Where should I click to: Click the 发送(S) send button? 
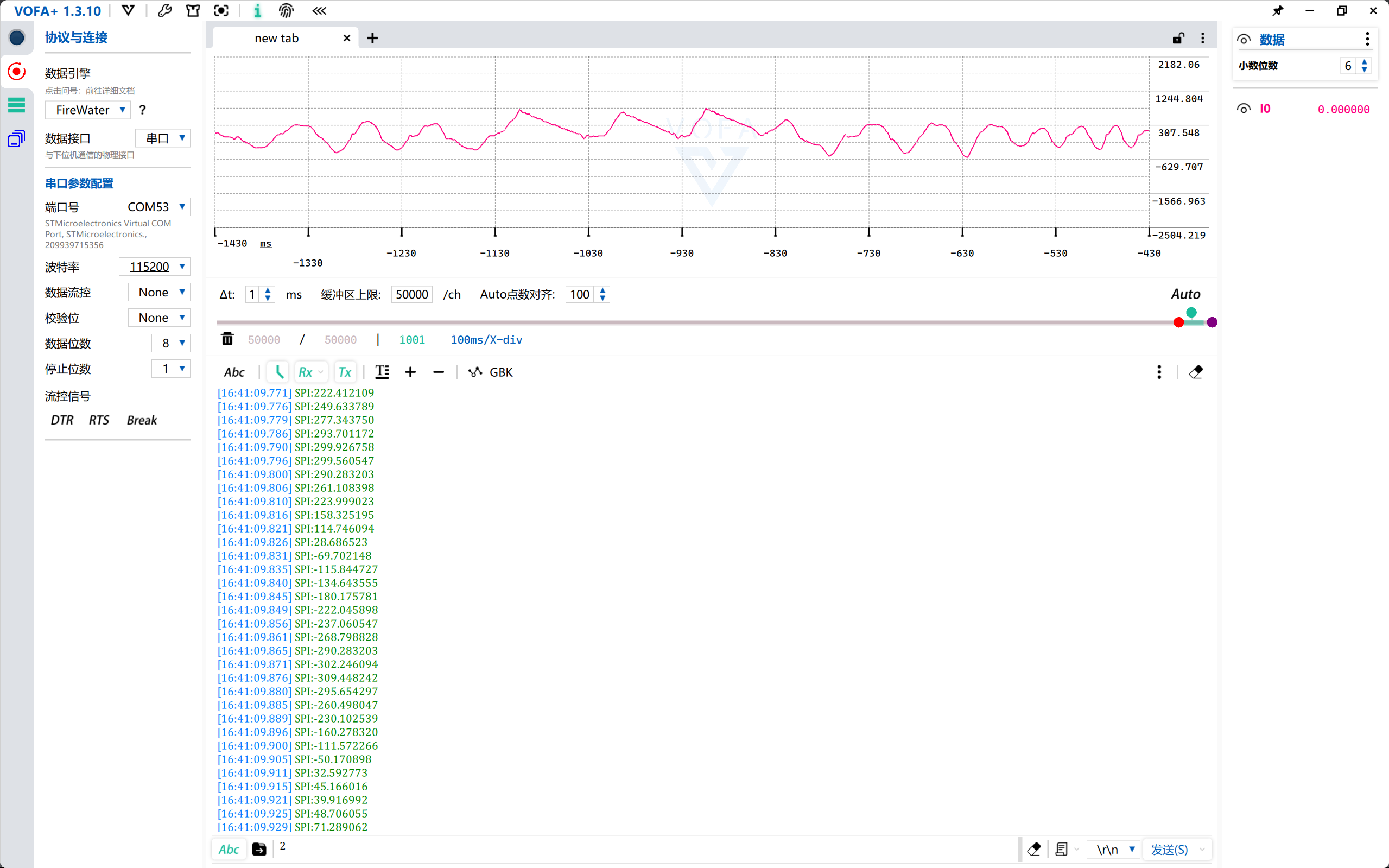coord(1169,849)
